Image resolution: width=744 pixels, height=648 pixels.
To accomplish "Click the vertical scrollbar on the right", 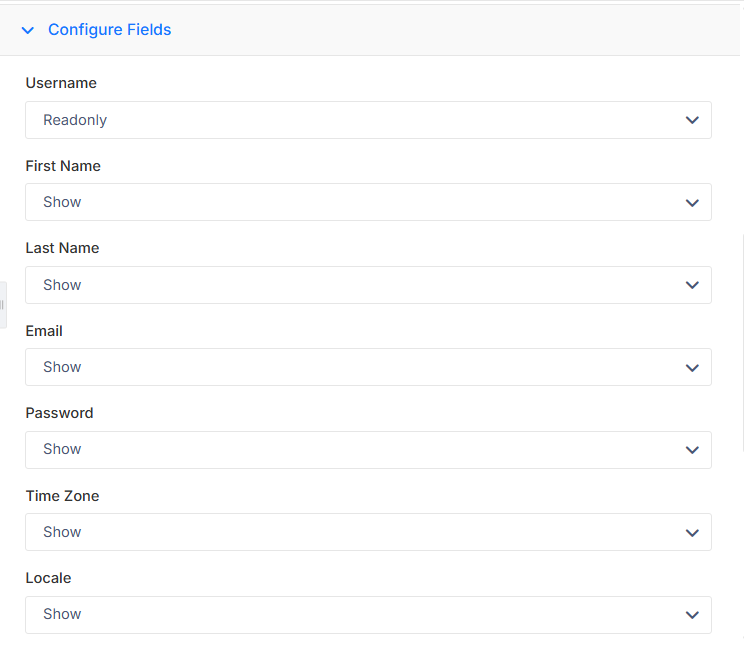I will (x=742, y=343).
